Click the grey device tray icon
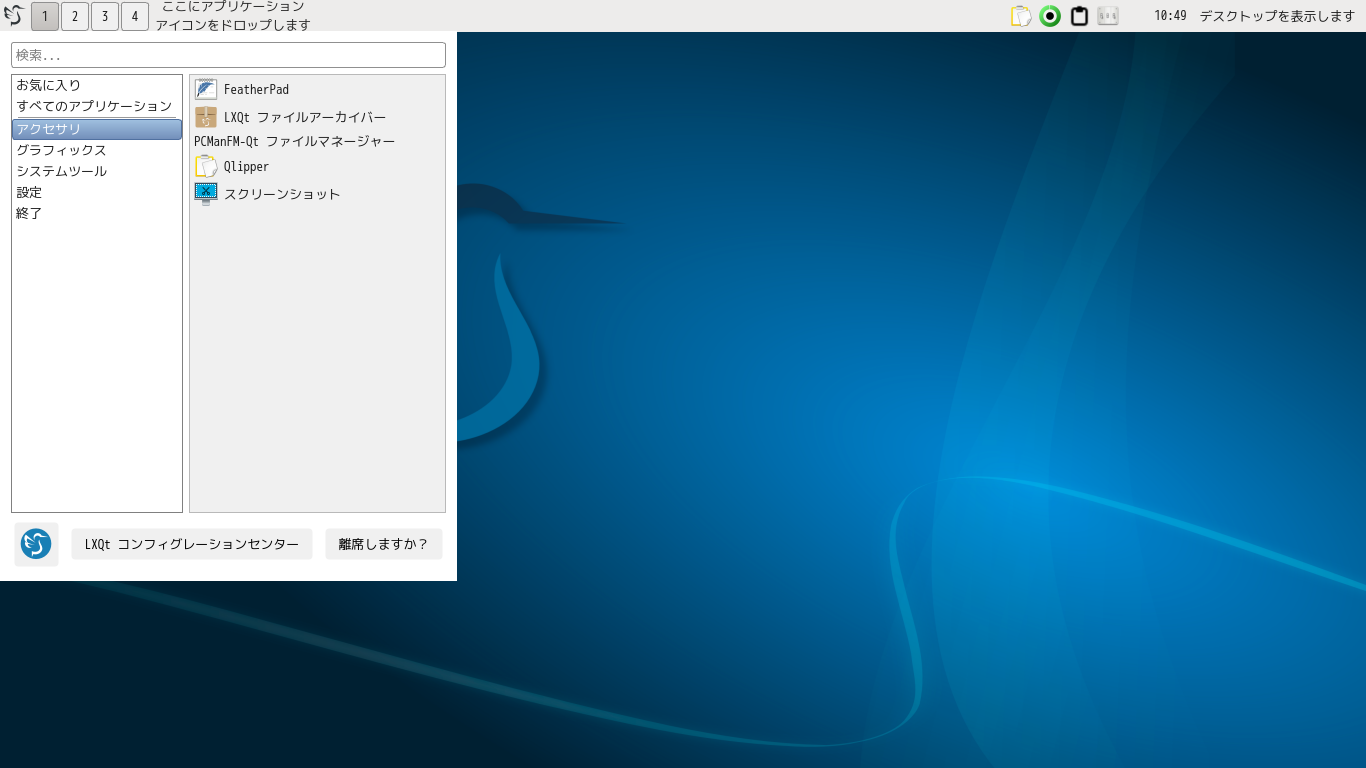The image size is (1366, 768). [x=1108, y=16]
